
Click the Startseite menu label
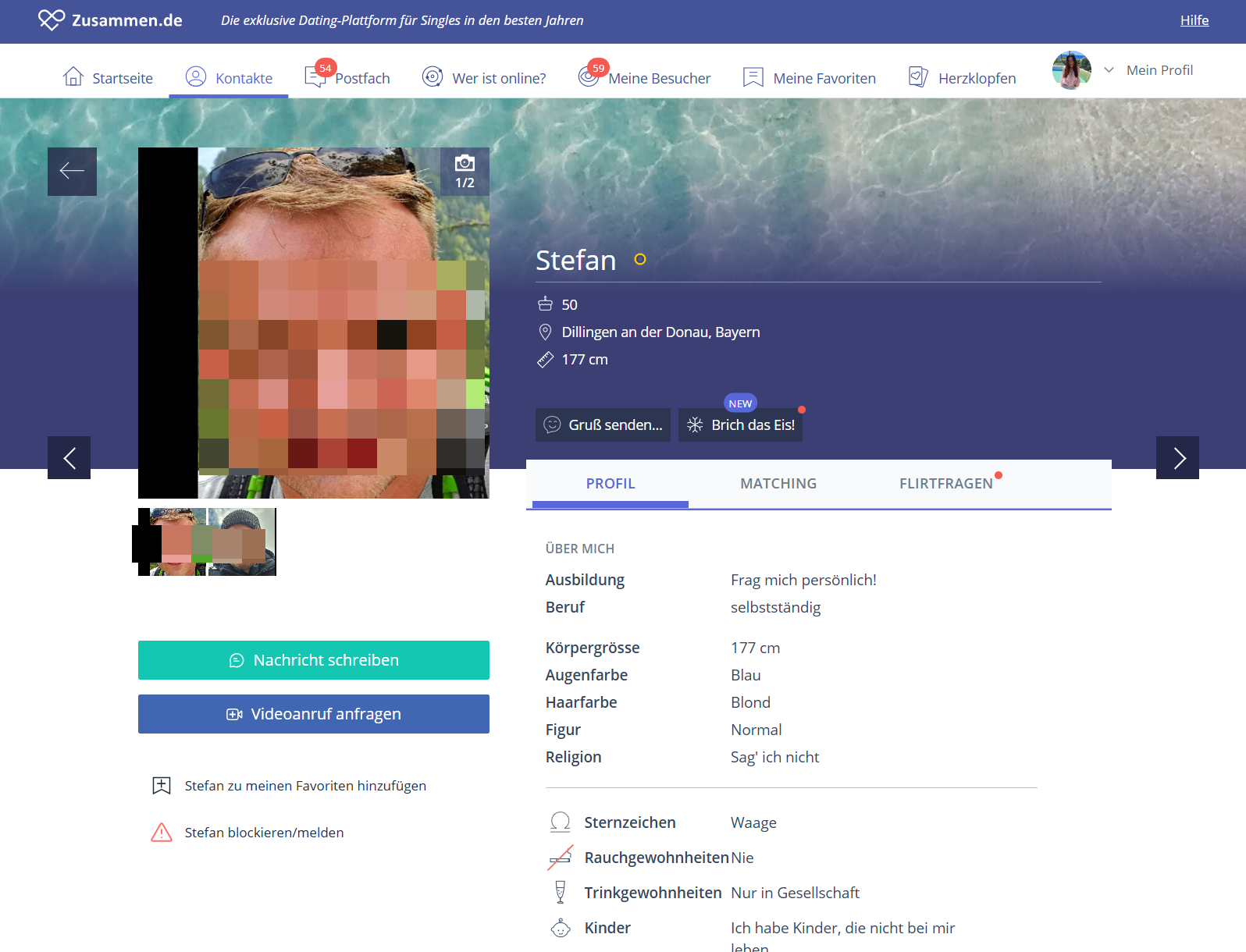tap(123, 79)
